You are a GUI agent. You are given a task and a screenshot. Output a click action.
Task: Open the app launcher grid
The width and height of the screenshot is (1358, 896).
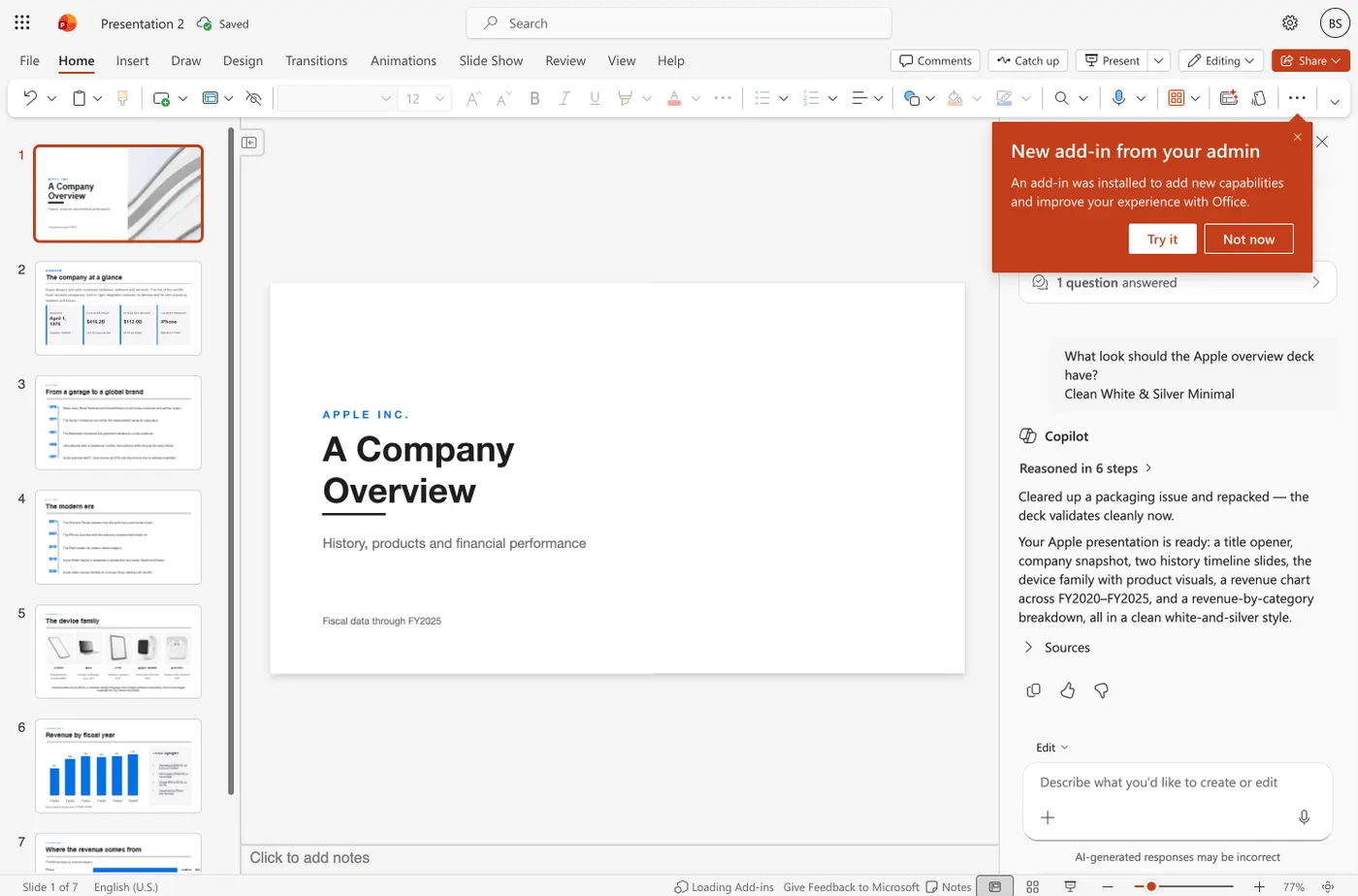[22, 23]
